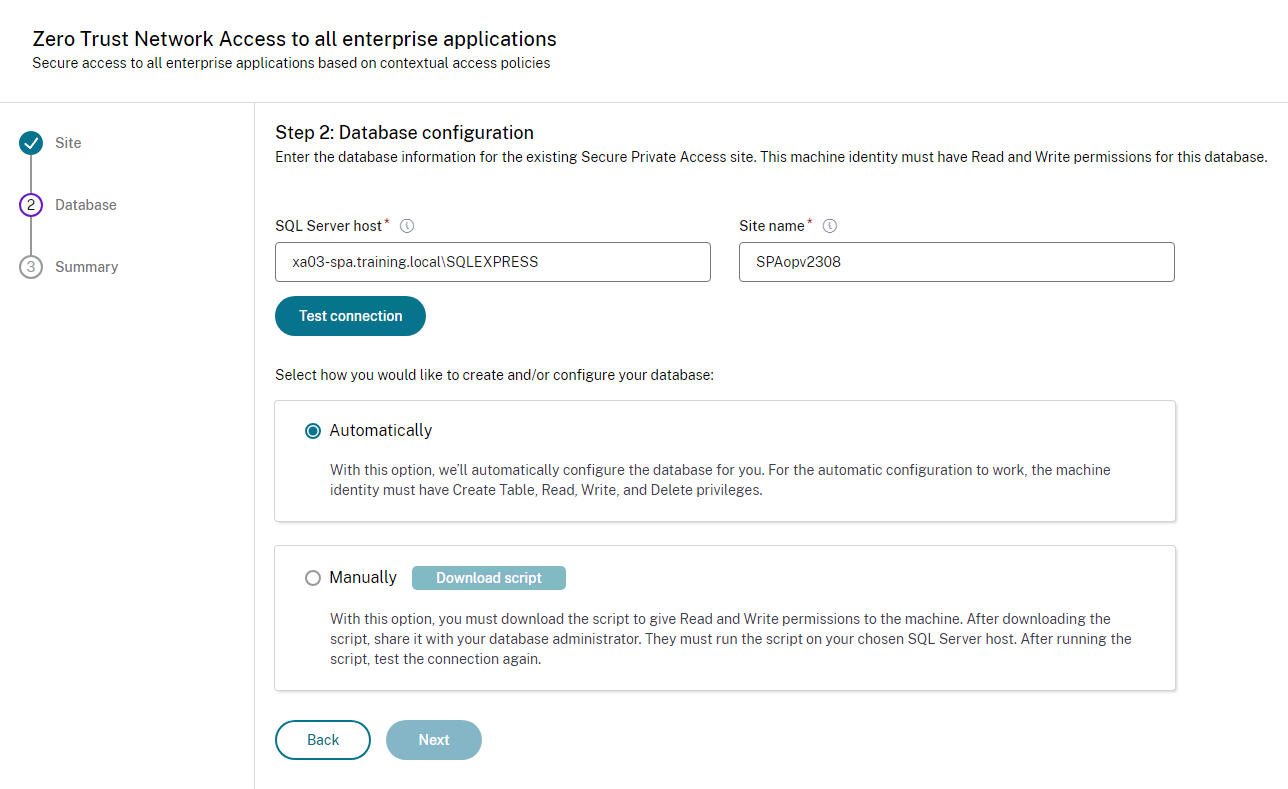Viewport: 1288px width, 789px height.
Task: Select the Manually radio button
Action: coord(313,578)
